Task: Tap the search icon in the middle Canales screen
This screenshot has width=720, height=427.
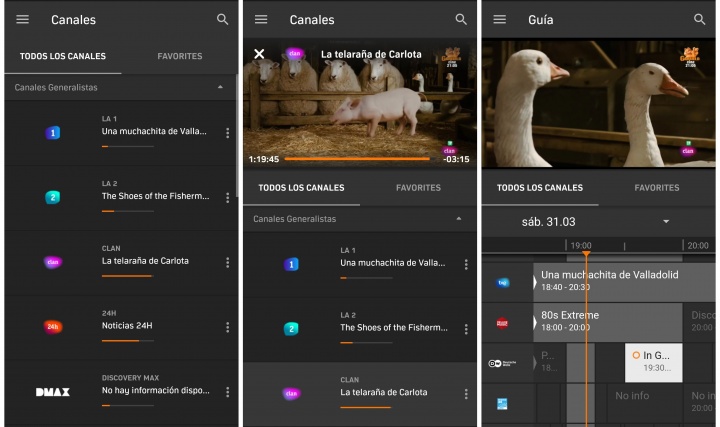Action: pyautogui.click(x=461, y=19)
